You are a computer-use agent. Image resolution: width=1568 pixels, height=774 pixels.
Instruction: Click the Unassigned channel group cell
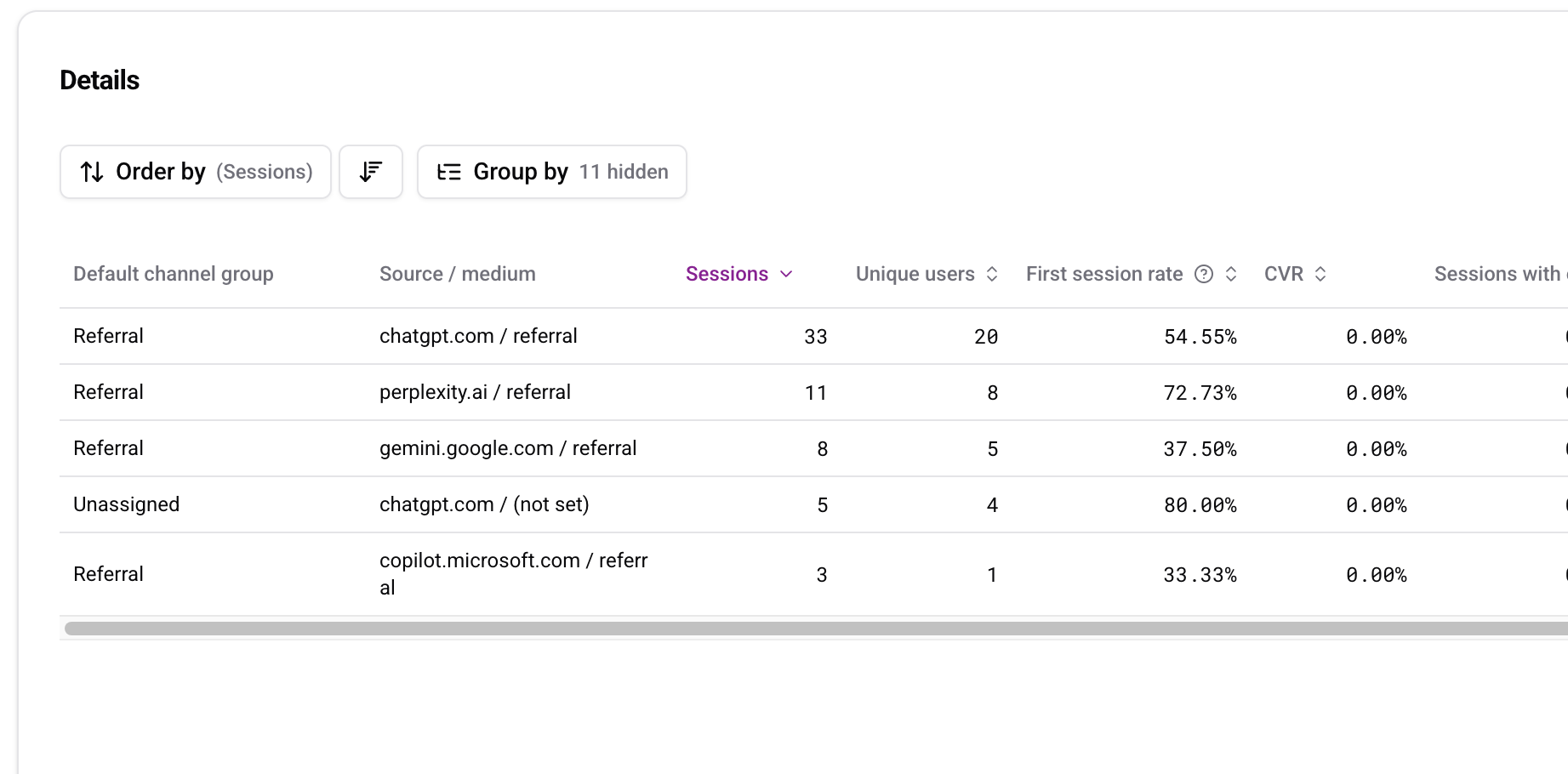tap(127, 504)
